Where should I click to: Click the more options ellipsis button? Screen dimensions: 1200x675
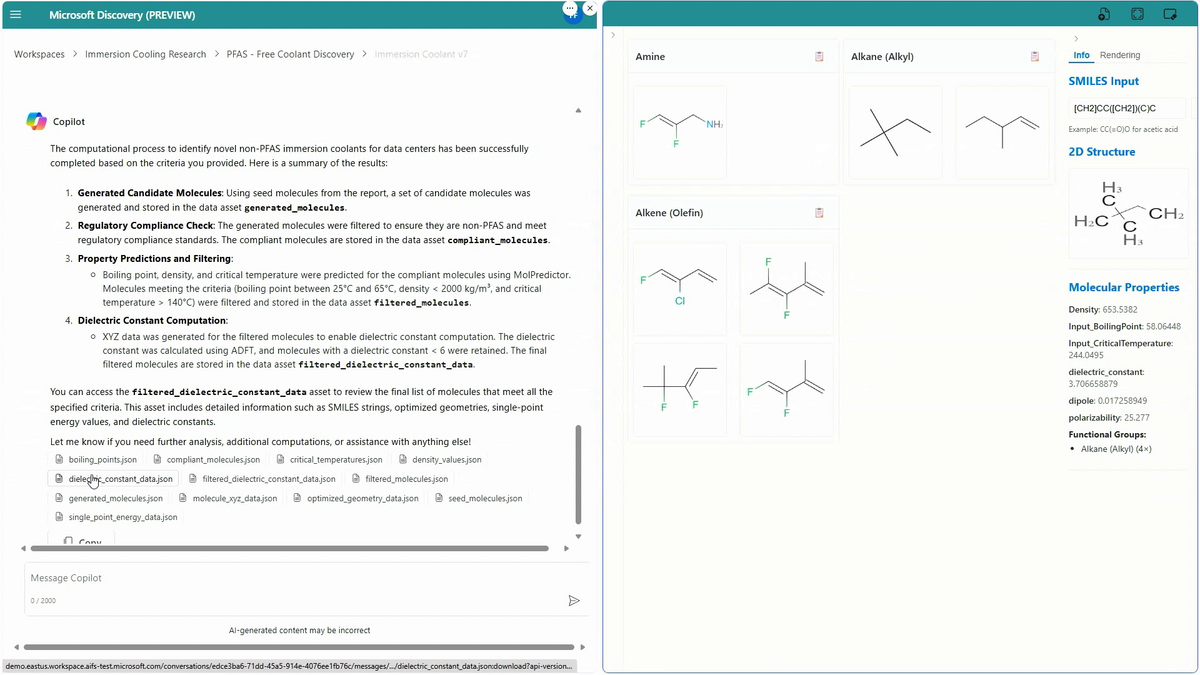pos(570,8)
